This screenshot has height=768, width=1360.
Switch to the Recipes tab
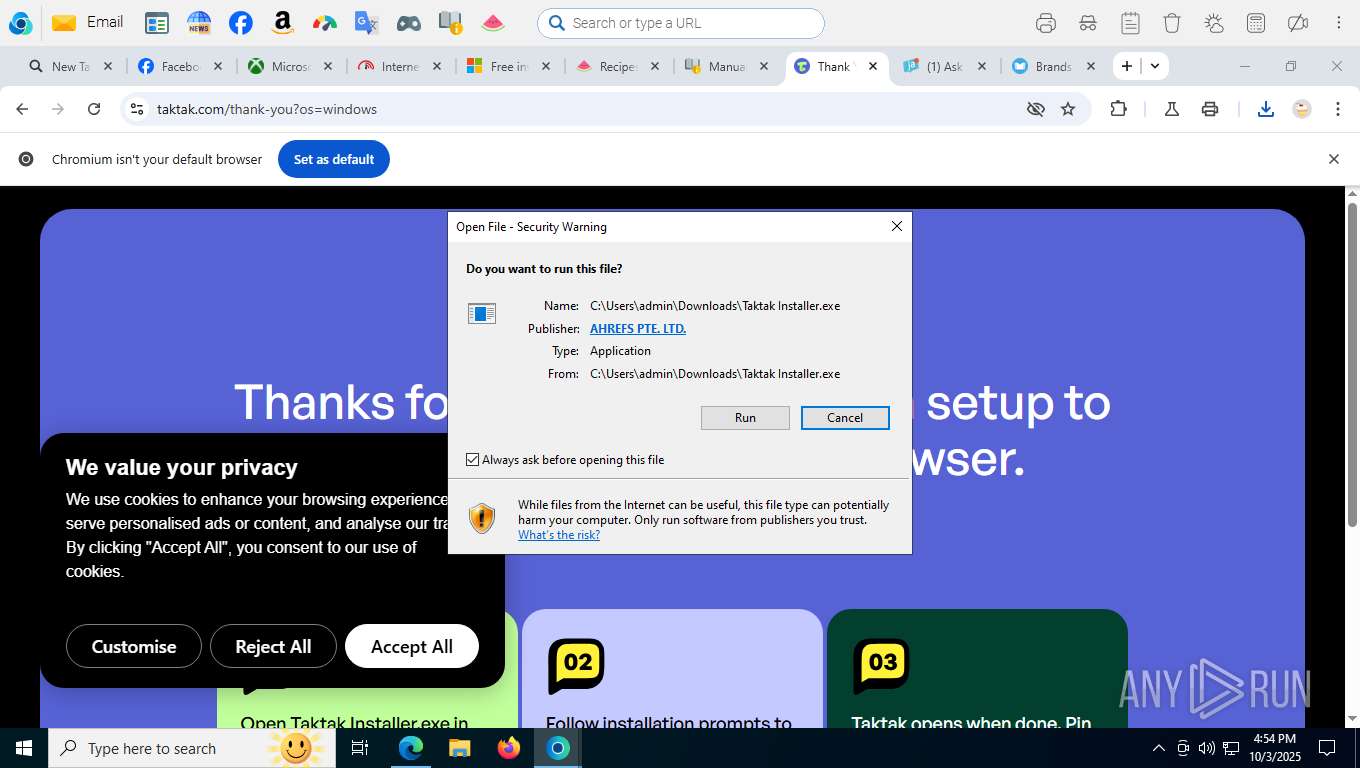pos(617,66)
